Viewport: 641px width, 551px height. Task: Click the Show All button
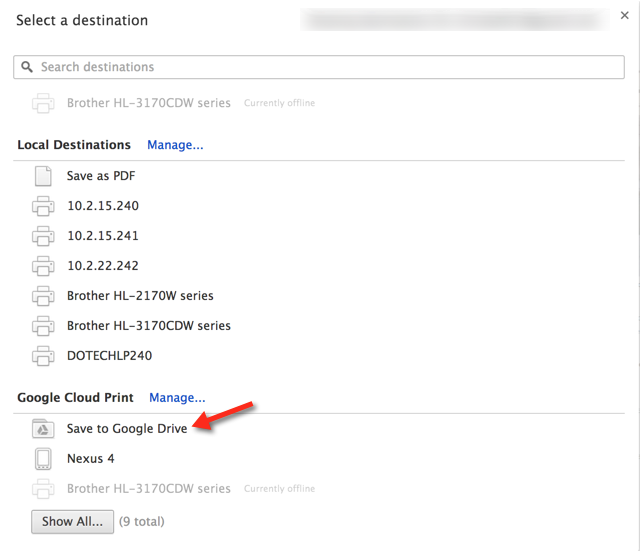[x=72, y=522]
